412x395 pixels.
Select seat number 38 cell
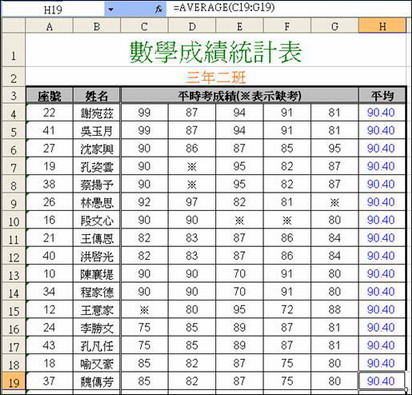[49, 185]
